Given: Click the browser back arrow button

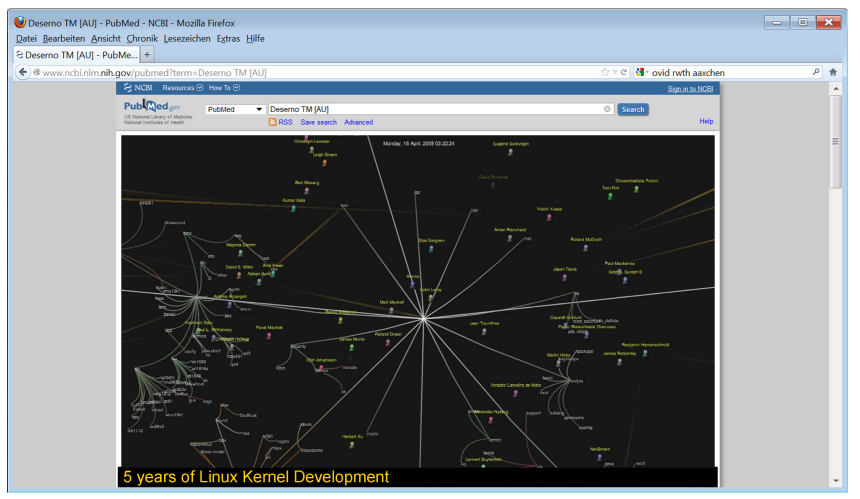Looking at the screenshot, I should 22,72.
